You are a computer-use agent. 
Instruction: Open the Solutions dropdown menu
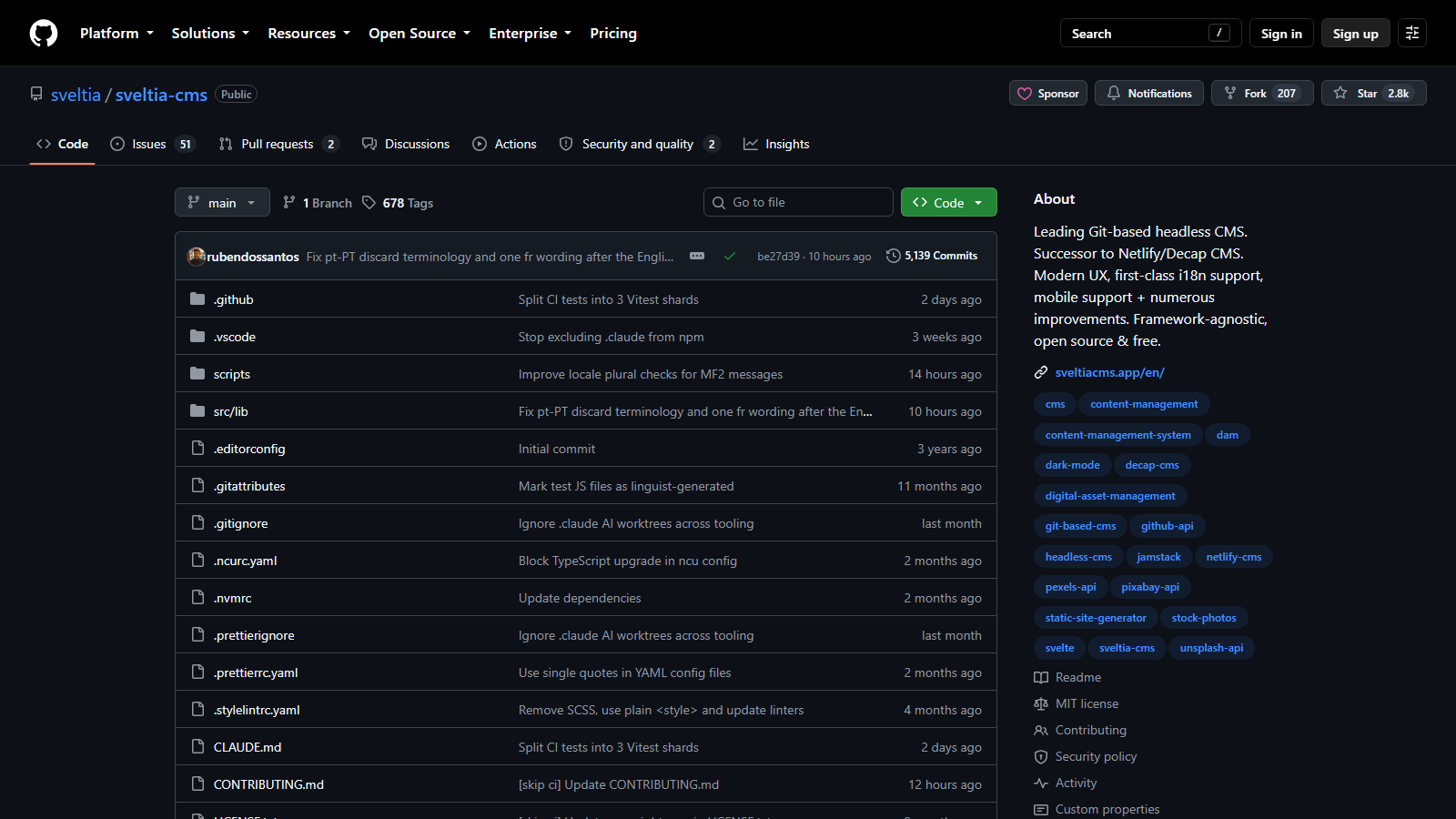coord(210,34)
